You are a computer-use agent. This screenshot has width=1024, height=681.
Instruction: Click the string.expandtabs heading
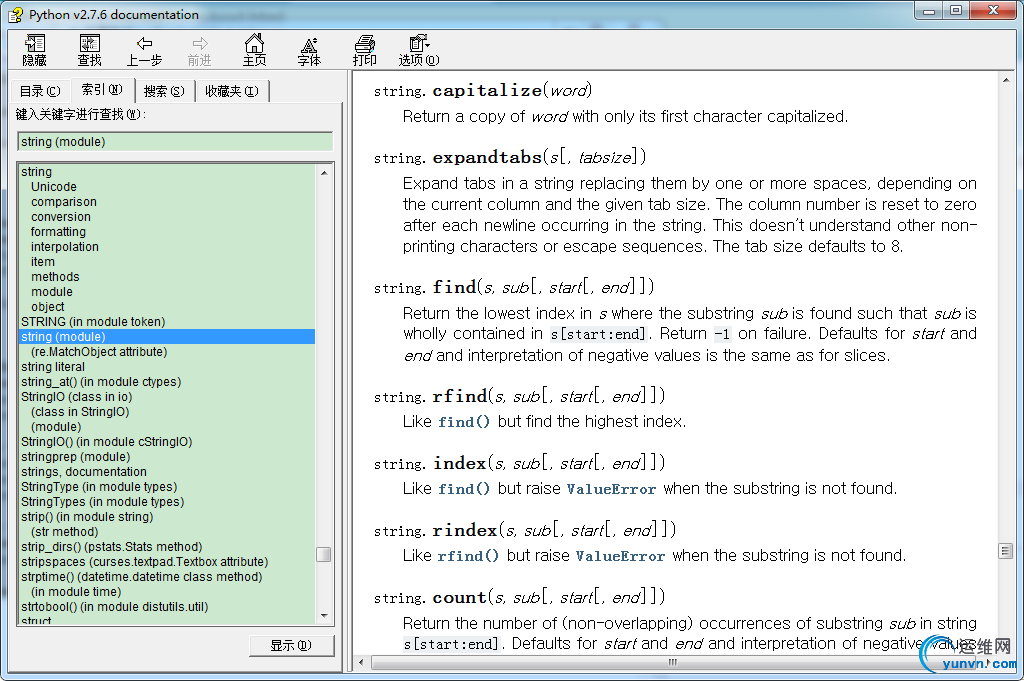pyautogui.click(x=510, y=157)
